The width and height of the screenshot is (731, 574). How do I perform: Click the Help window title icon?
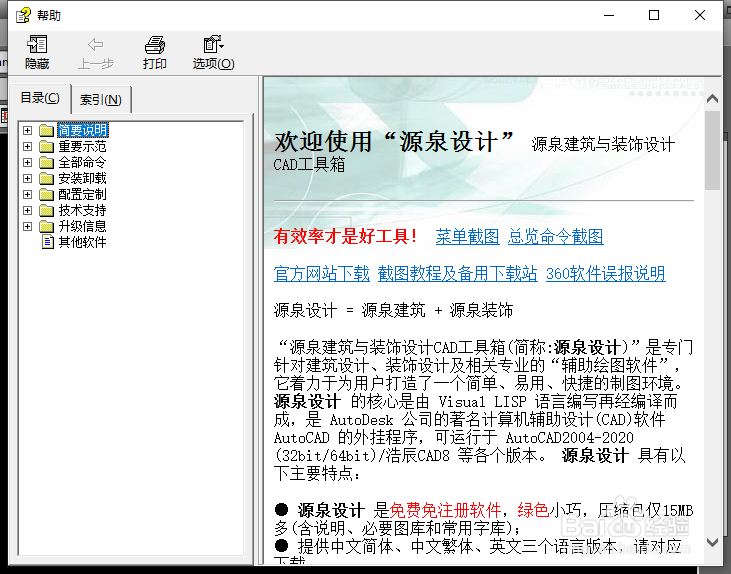(23, 15)
